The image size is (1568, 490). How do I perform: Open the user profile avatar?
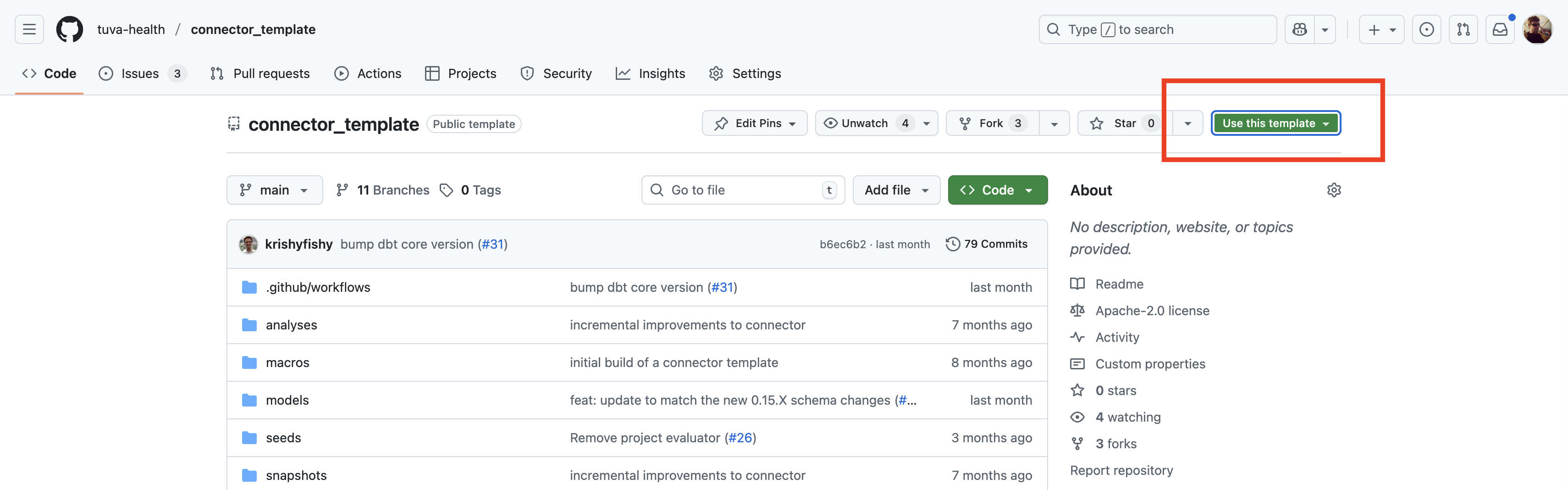pyautogui.click(x=1537, y=29)
